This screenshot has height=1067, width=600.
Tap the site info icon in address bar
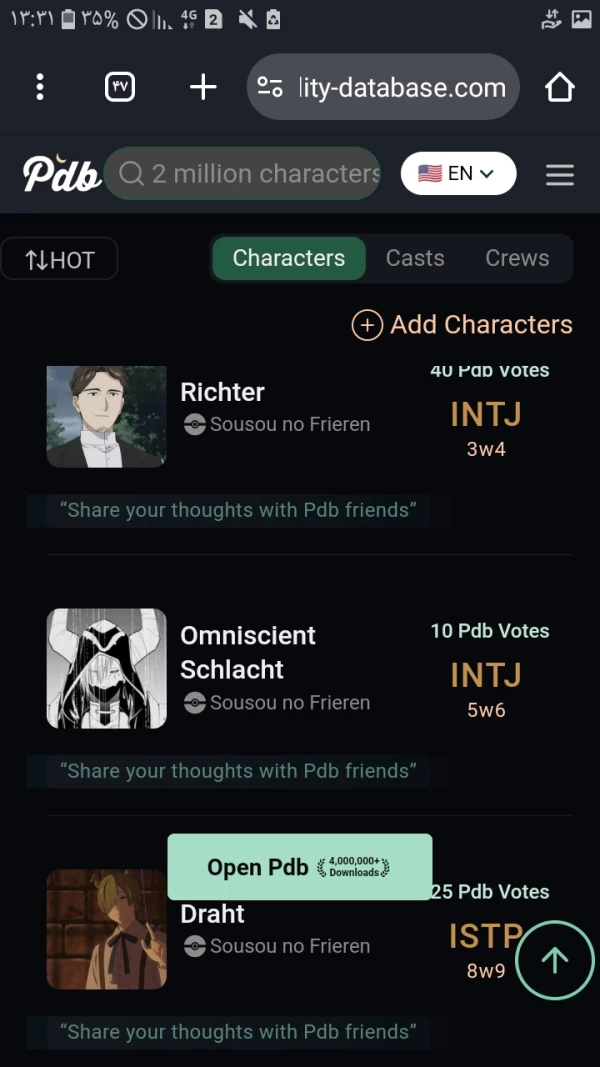point(270,87)
